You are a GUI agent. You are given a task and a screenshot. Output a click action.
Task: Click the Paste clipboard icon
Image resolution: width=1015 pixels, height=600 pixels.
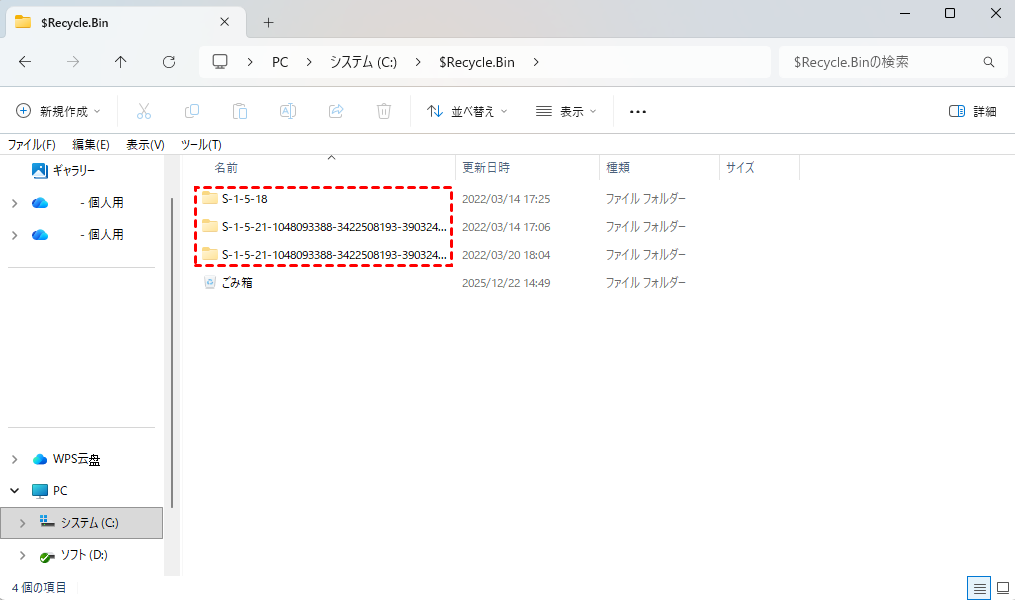tap(240, 111)
